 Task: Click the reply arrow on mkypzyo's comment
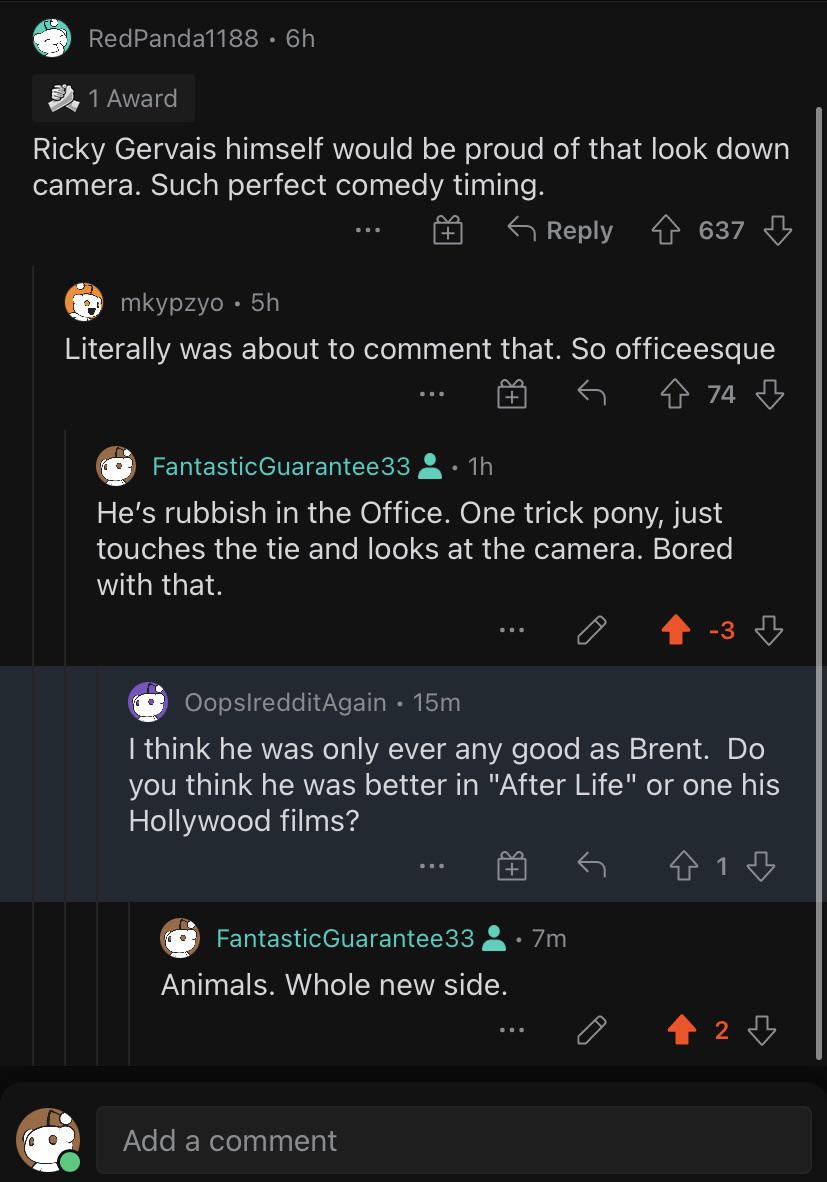tap(592, 395)
